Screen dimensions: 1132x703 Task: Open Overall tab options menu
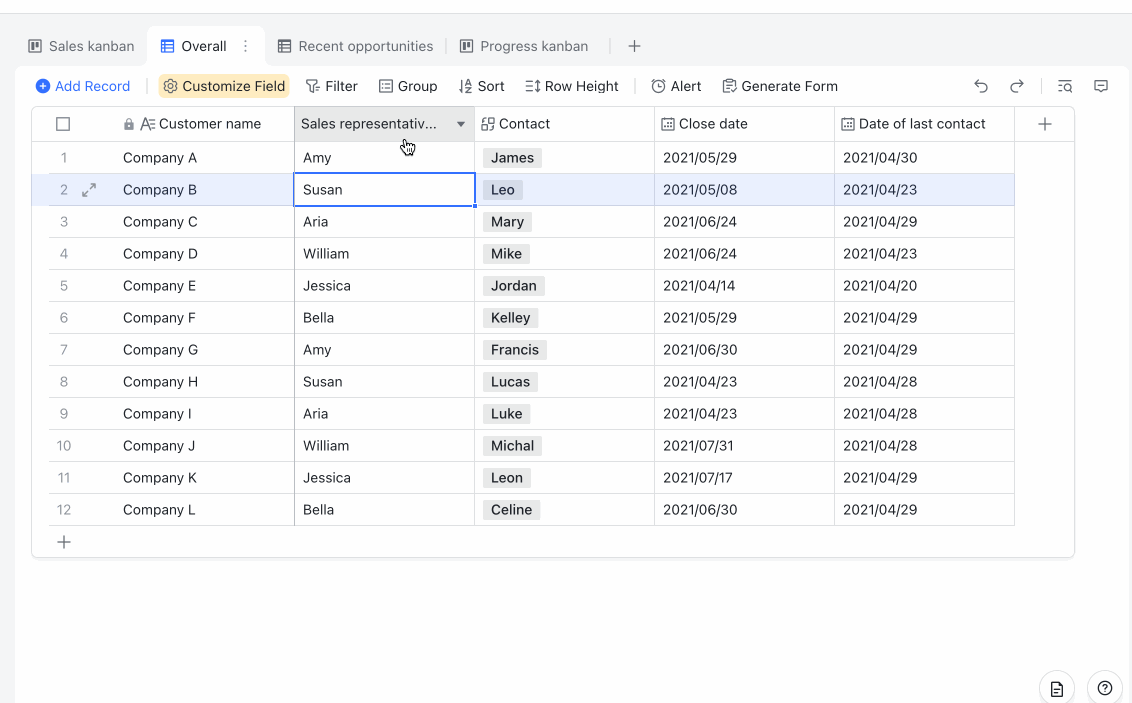click(x=245, y=46)
